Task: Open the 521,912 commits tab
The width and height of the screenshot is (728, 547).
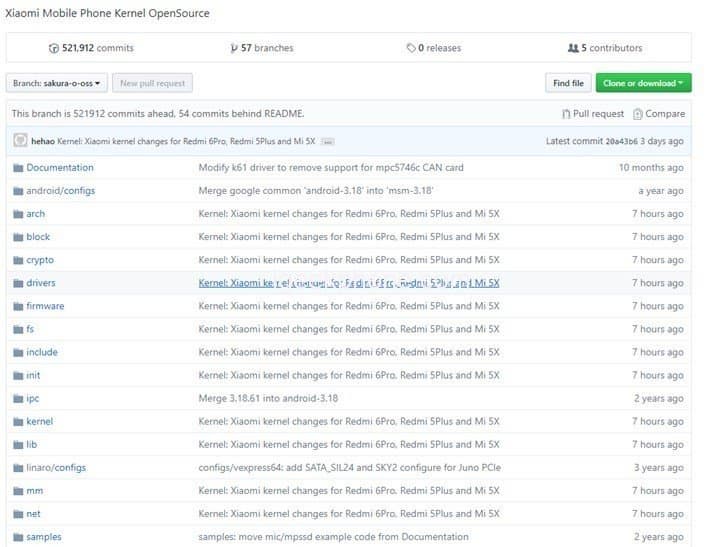Action: tap(91, 48)
